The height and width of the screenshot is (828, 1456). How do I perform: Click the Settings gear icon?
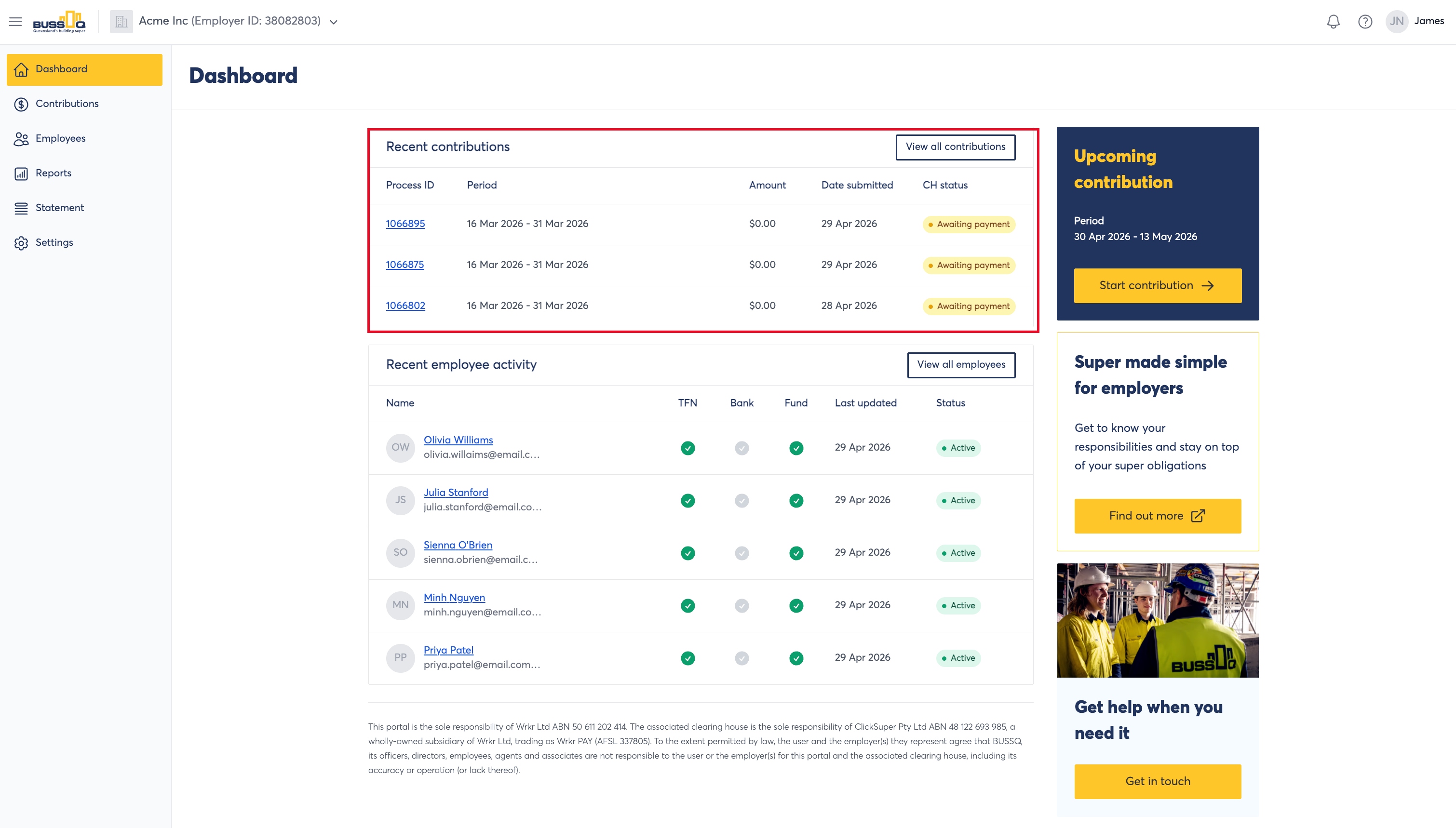point(21,243)
